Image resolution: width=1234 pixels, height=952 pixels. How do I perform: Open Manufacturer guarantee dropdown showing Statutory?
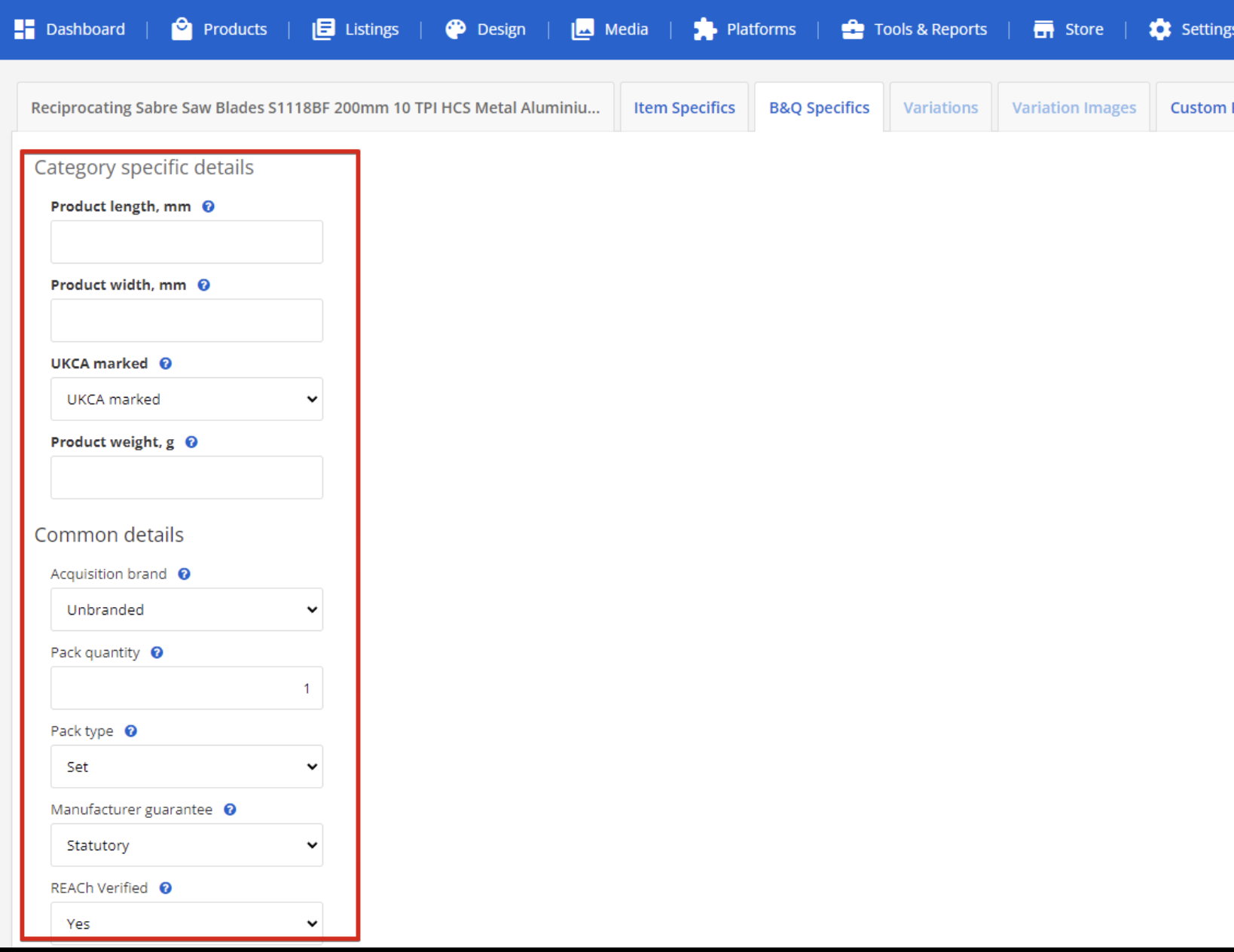click(187, 845)
